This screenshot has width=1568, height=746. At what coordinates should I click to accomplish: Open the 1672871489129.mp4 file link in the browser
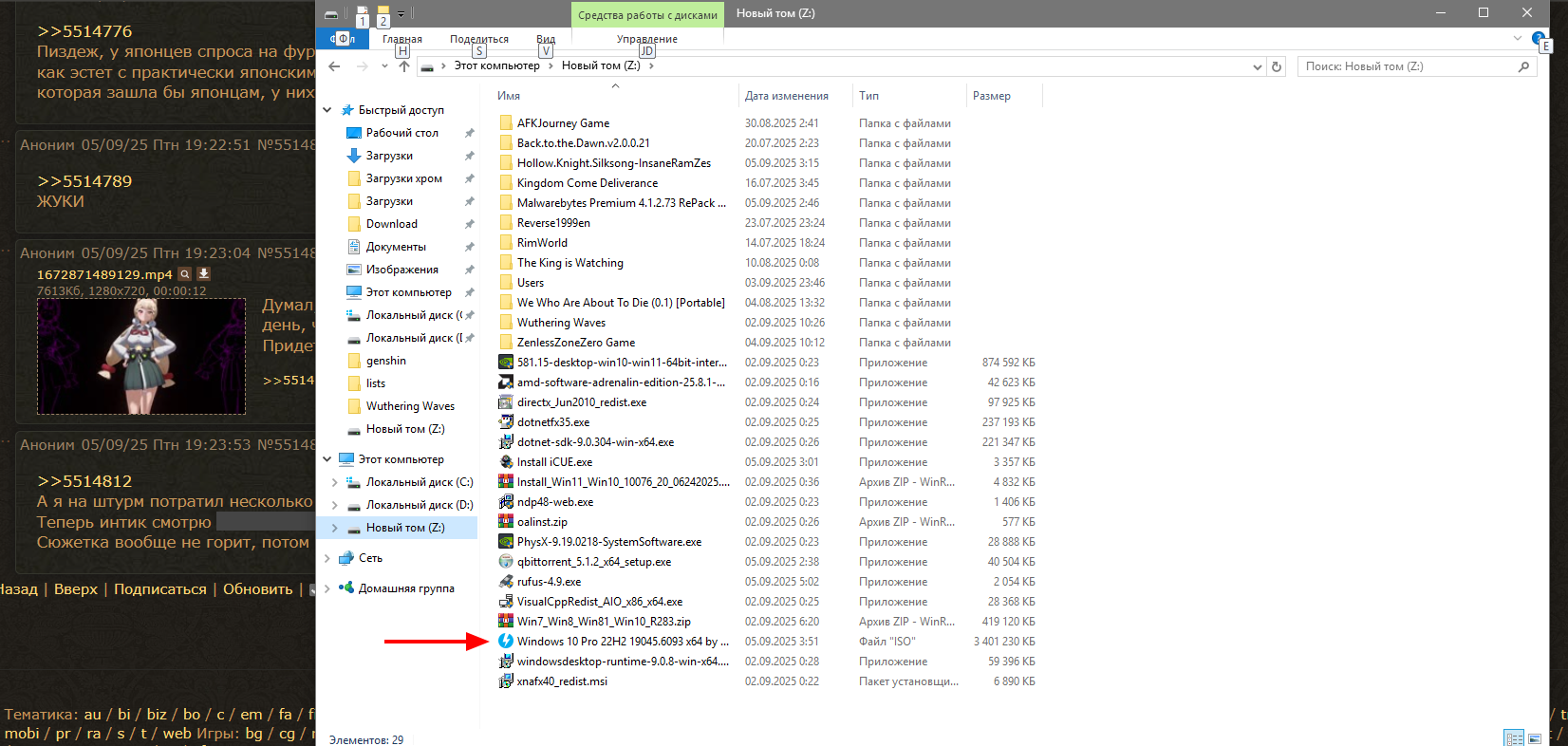[x=104, y=274]
